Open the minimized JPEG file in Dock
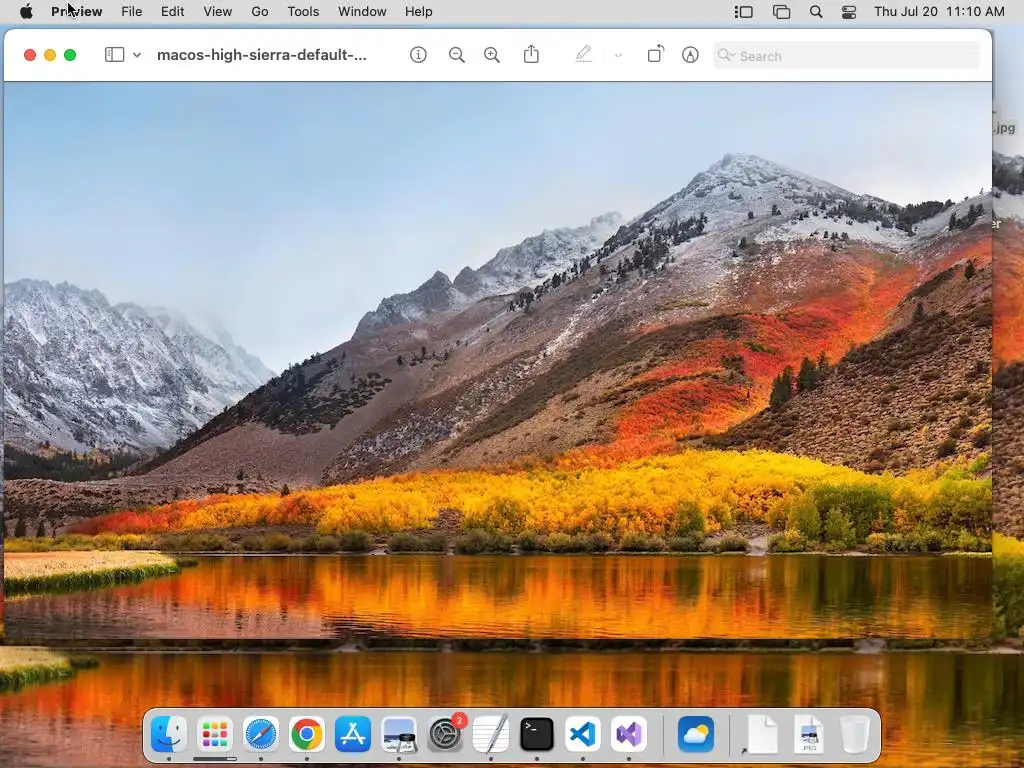 [808, 734]
